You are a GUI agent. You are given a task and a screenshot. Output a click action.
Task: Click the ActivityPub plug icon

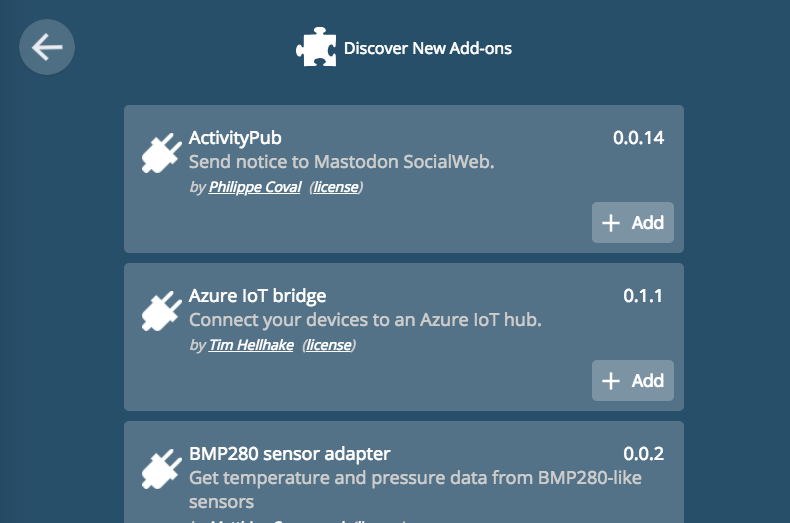[x=161, y=153]
